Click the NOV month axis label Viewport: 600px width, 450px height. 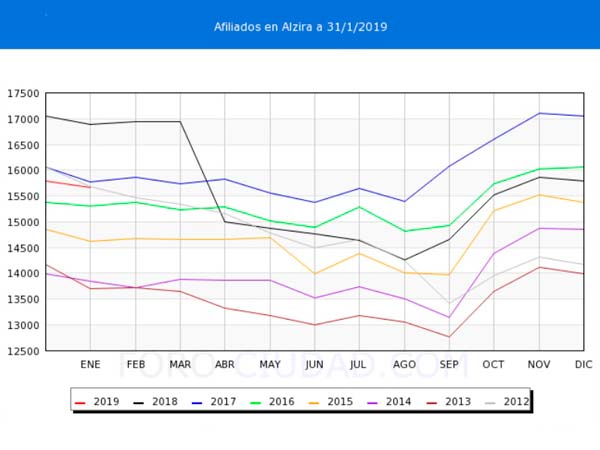click(539, 365)
